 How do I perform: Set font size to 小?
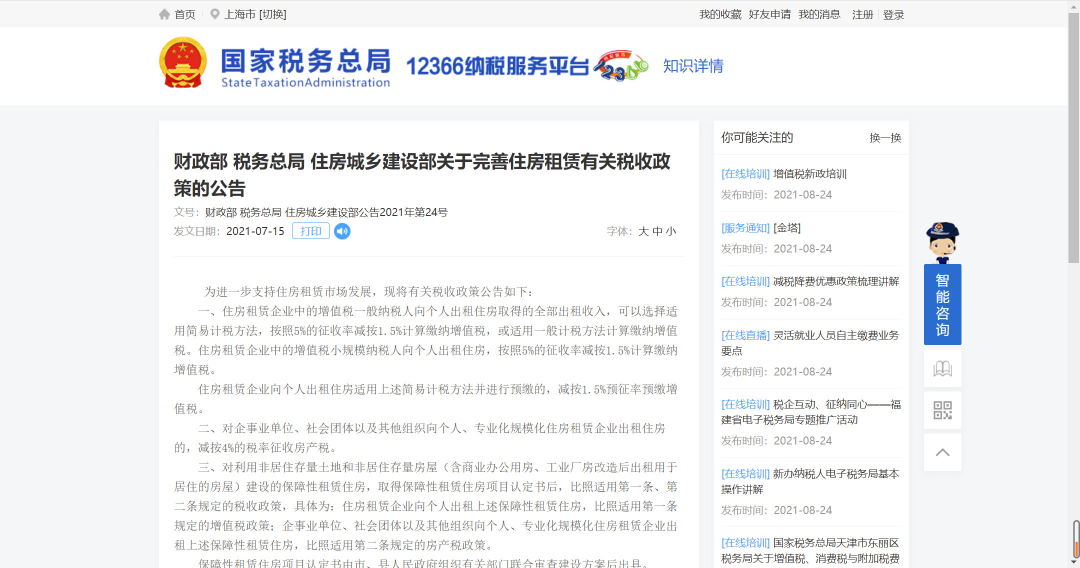tap(670, 231)
